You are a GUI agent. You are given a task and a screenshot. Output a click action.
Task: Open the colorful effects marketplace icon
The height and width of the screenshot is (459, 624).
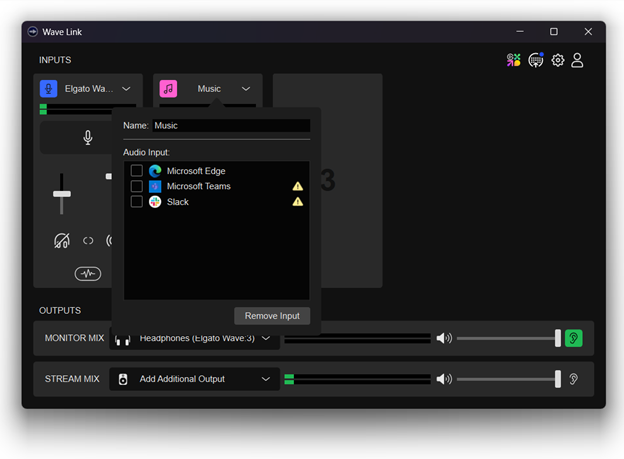coord(513,60)
